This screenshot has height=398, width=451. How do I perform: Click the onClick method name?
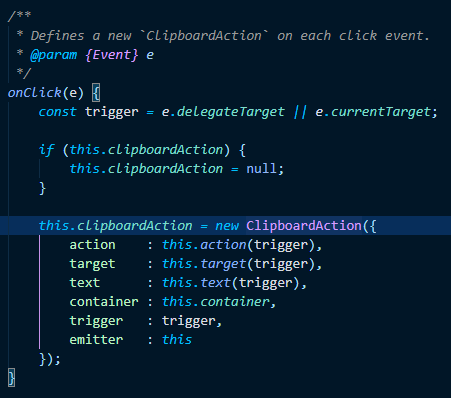point(35,93)
